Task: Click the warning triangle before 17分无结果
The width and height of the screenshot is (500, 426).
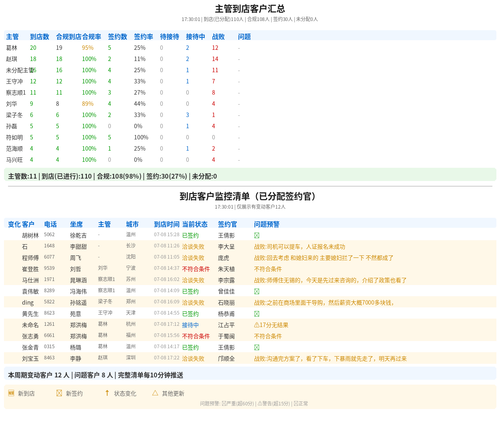Action: (x=257, y=325)
